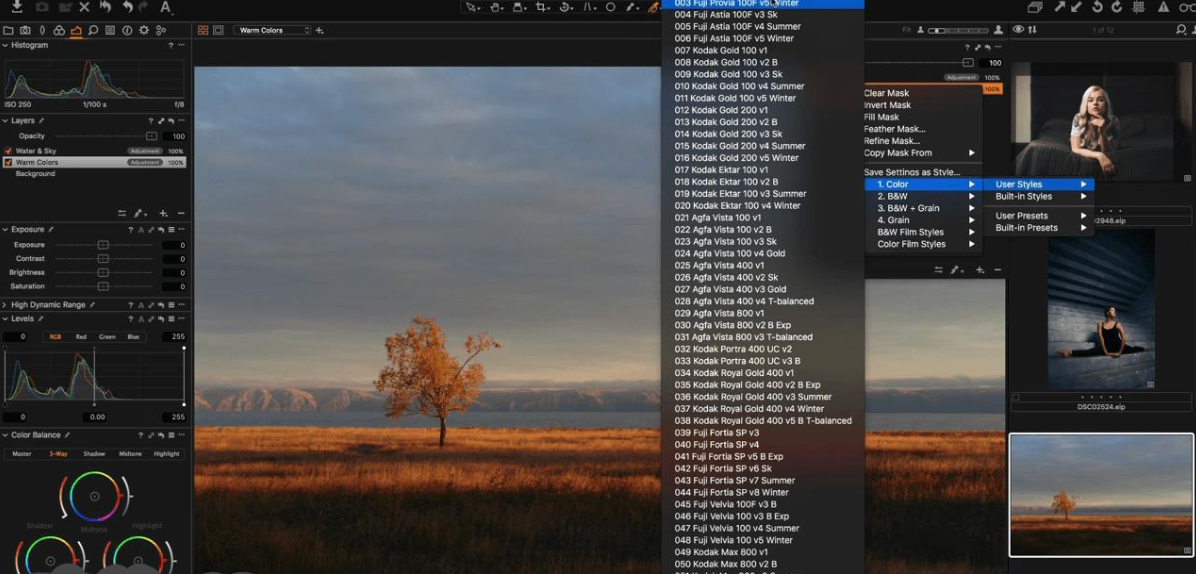Switch Color Balance to Highlight tab
1196x574 pixels.
point(166,454)
